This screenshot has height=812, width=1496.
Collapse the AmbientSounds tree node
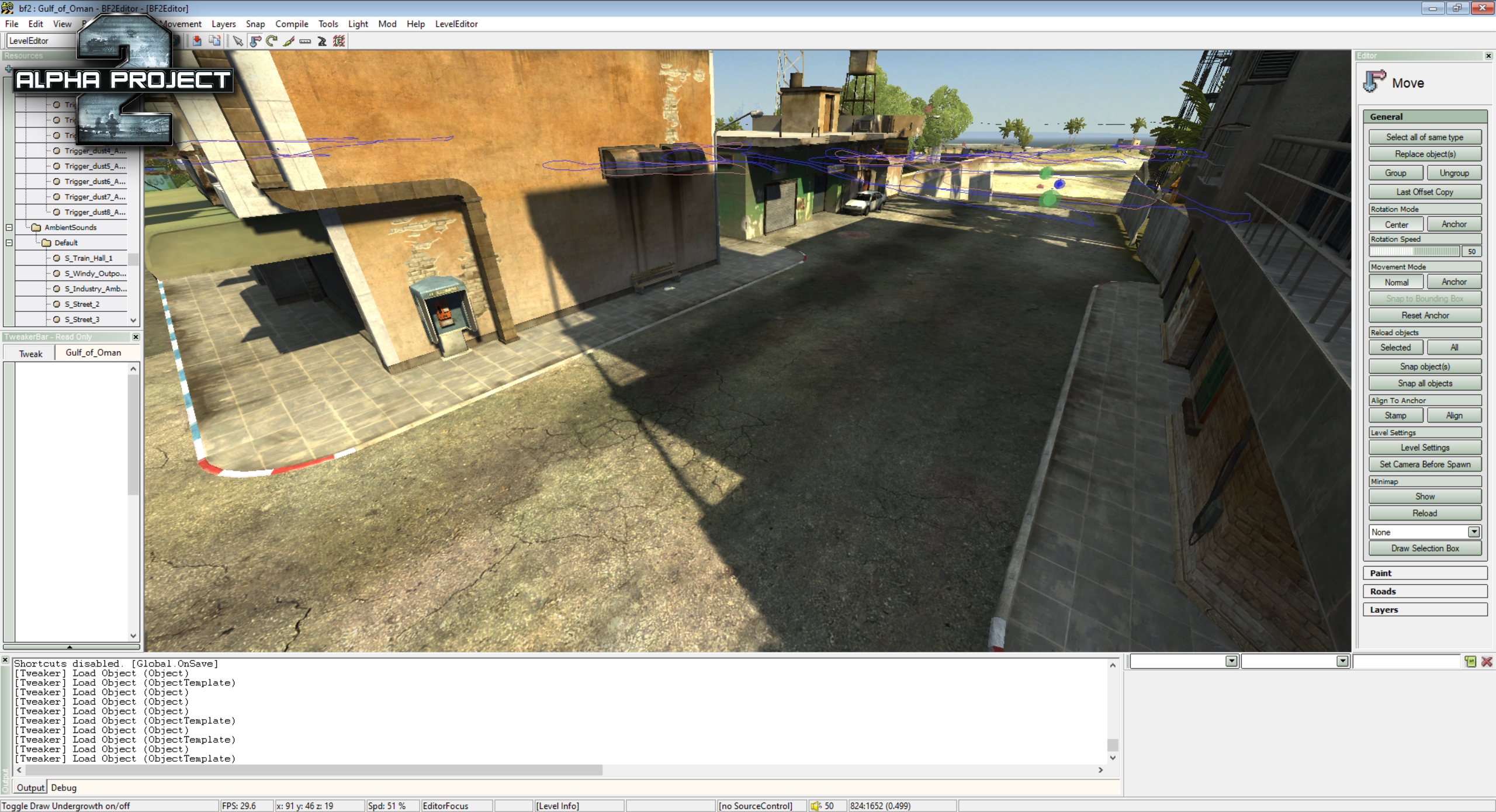coord(9,227)
